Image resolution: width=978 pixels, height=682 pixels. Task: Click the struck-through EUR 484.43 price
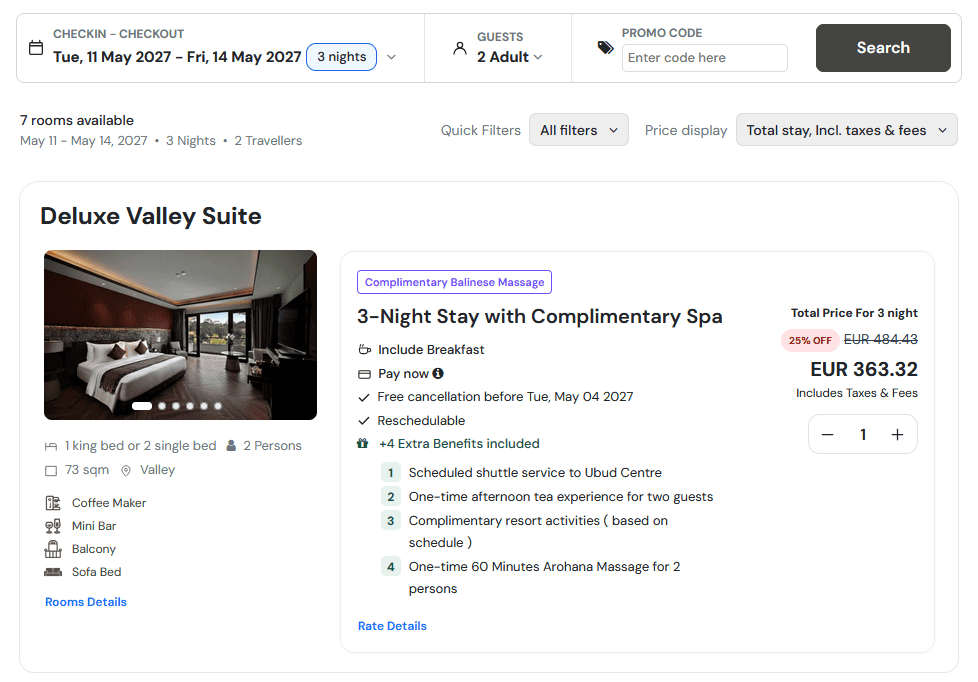(881, 339)
